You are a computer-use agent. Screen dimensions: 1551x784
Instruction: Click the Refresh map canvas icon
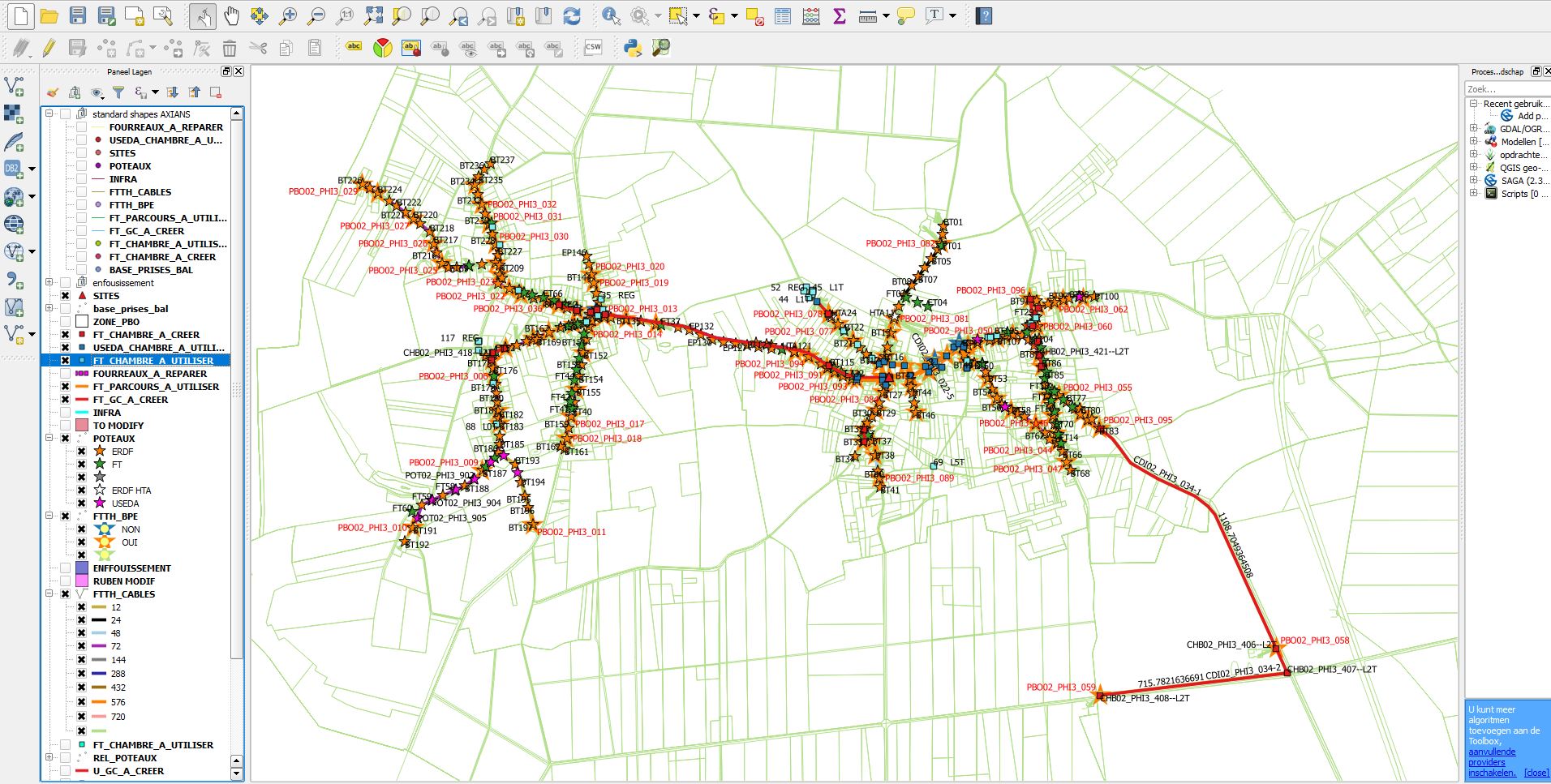[572, 15]
